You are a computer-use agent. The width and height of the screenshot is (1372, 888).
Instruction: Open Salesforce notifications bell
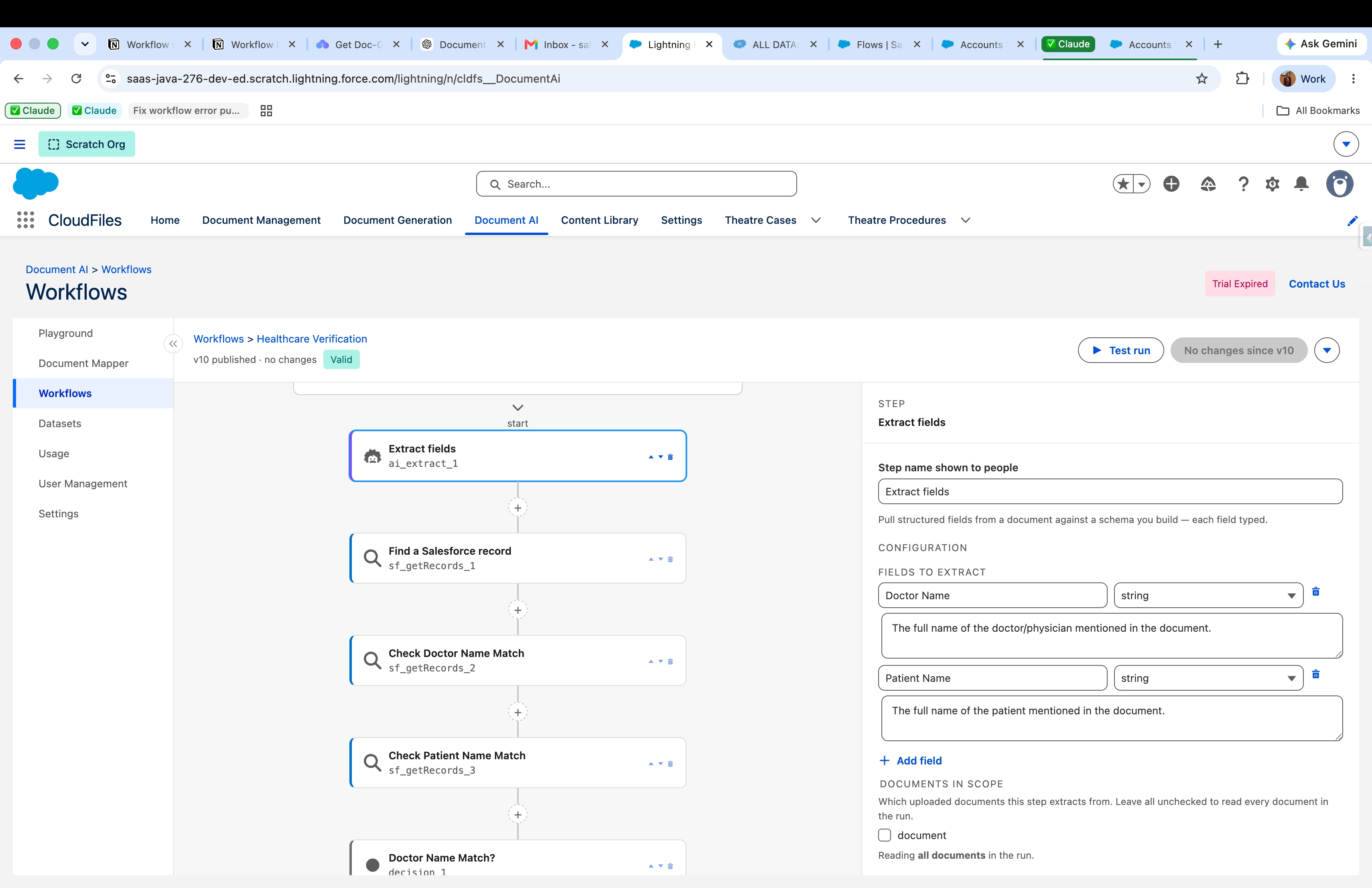pos(1301,184)
